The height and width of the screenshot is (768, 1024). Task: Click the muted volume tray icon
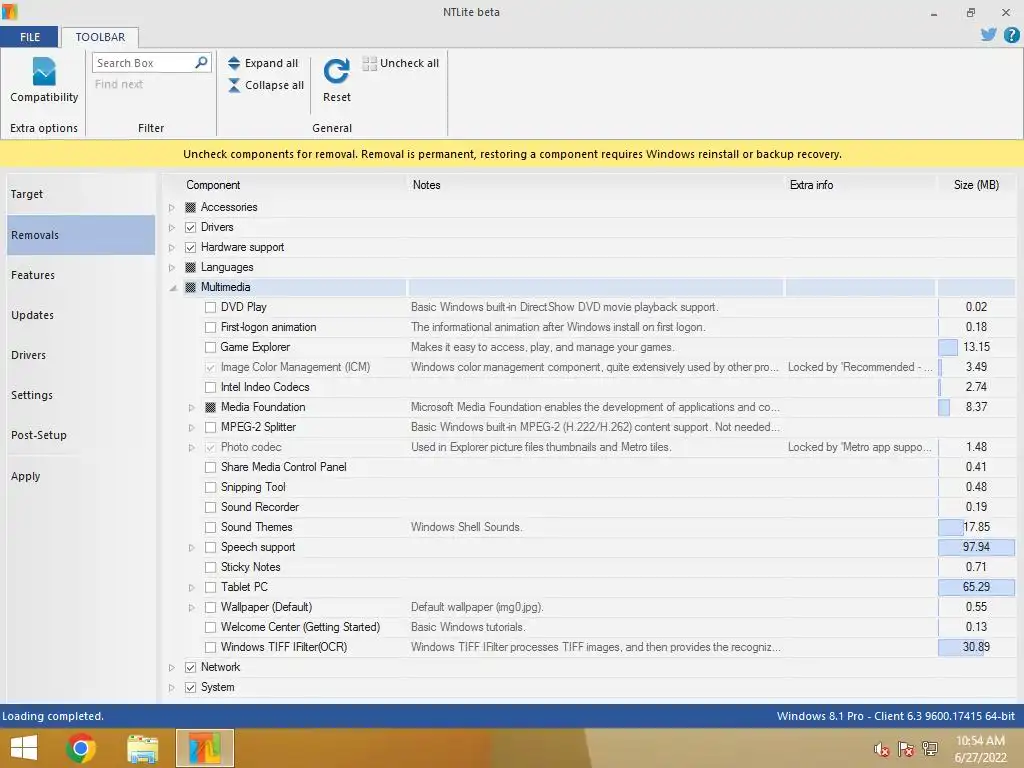pos(881,749)
